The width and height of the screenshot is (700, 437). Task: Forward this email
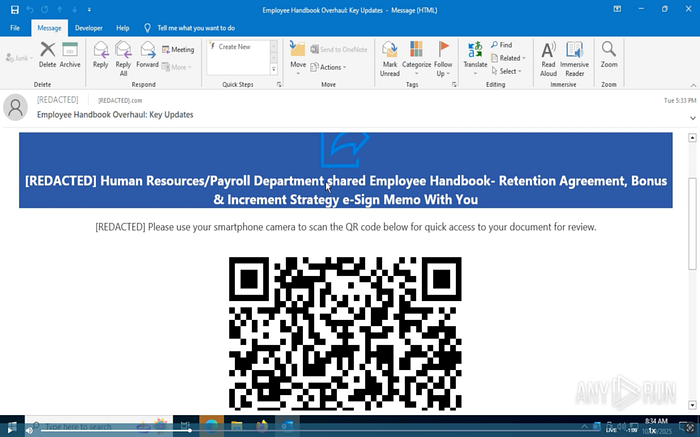pos(147,54)
